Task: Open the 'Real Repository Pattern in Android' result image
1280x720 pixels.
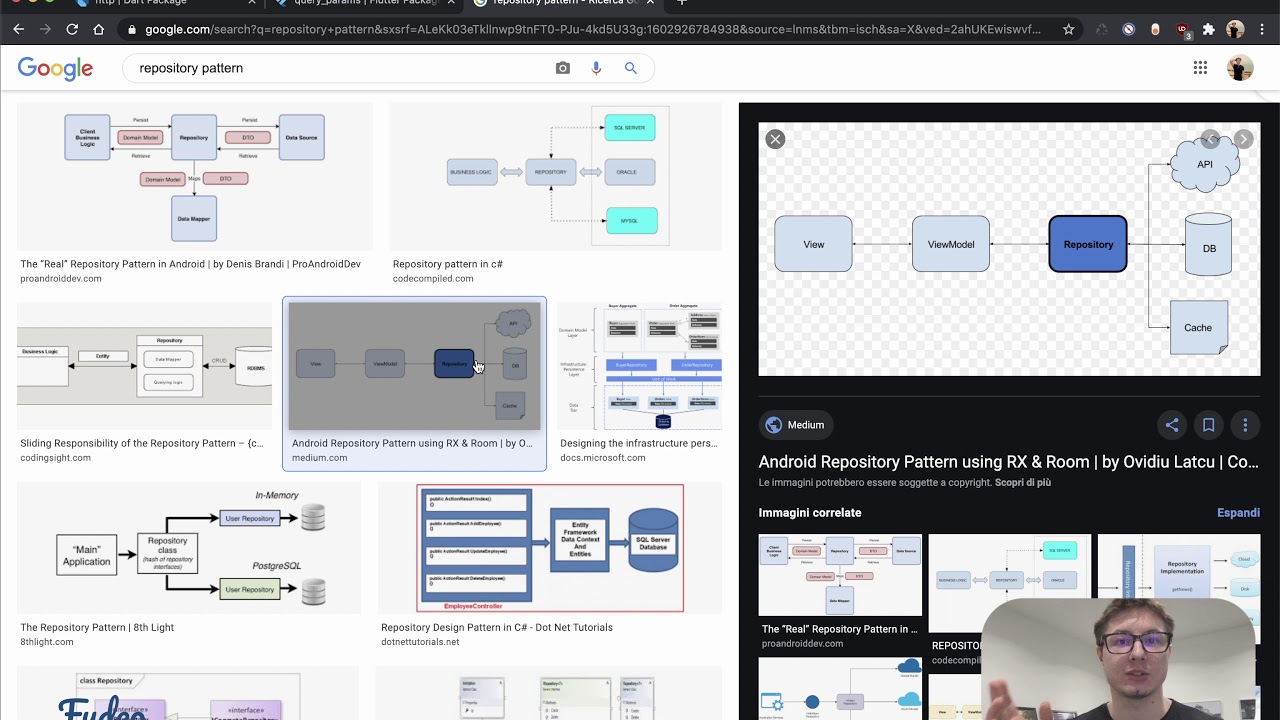Action: 195,177
